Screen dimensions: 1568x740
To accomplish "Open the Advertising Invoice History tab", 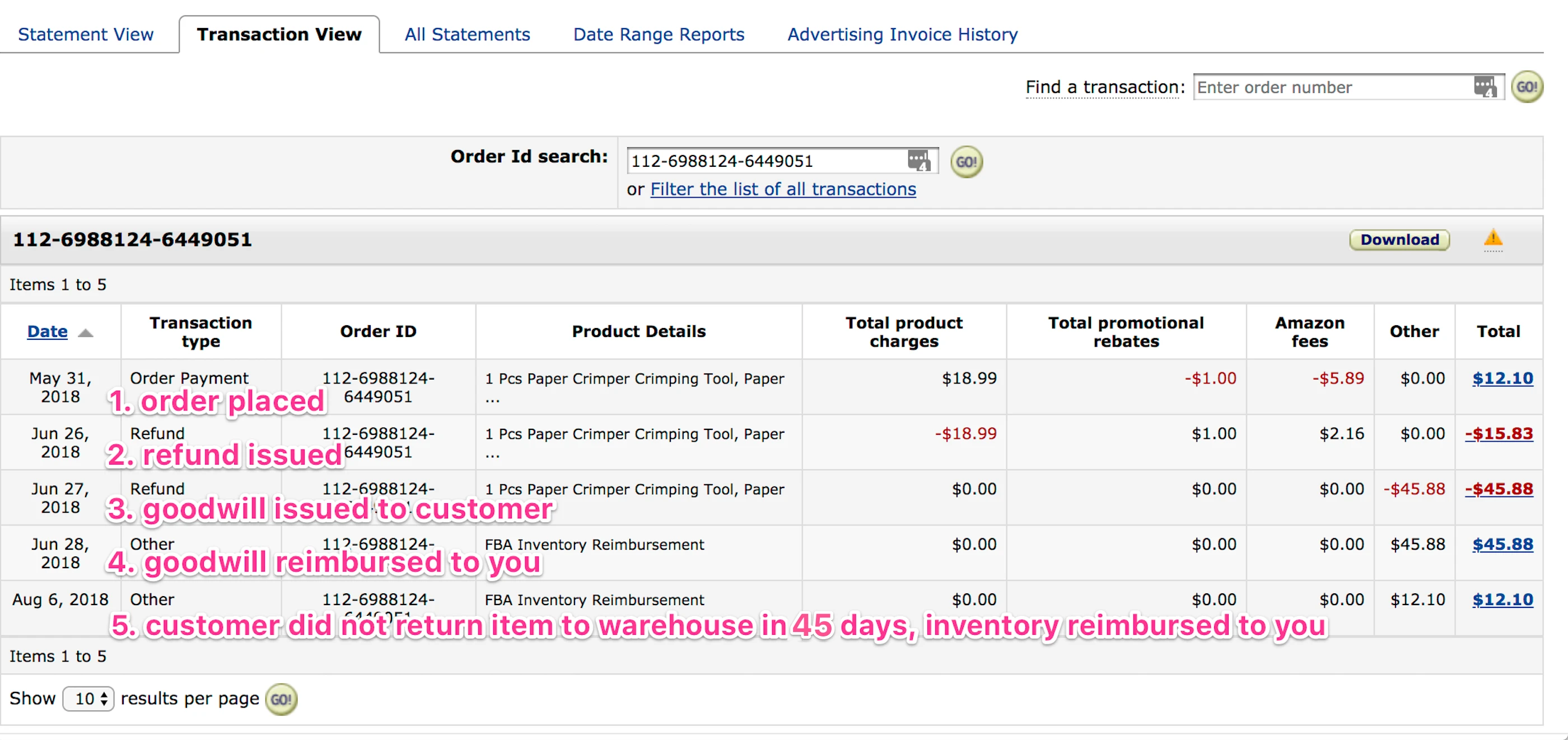I will click(x=902, y=34).
